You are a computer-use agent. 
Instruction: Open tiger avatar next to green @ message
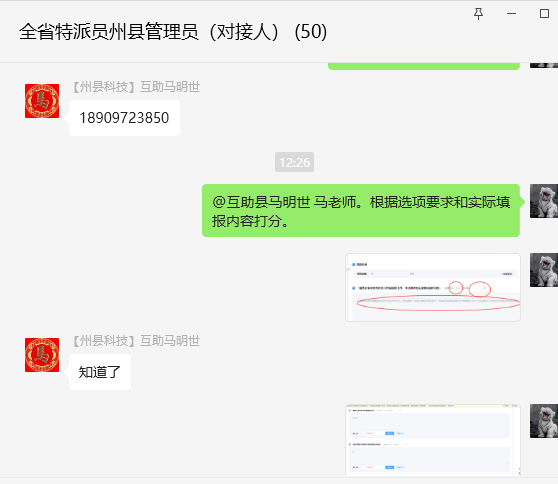click(544, 201)
